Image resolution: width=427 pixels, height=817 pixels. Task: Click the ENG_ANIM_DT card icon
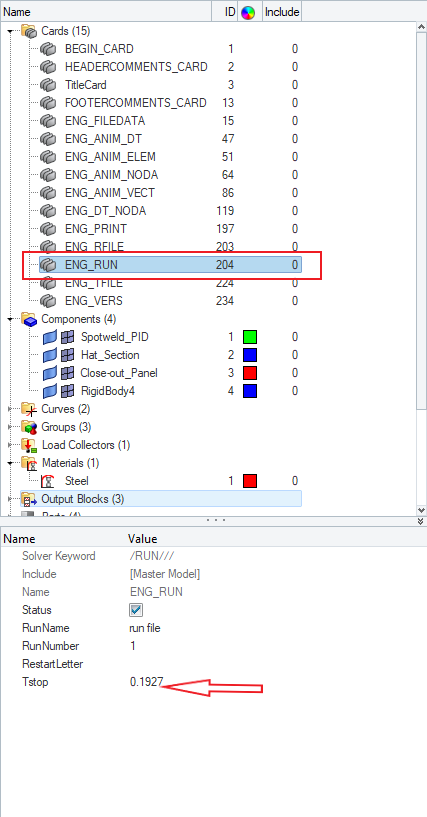click(48, 139)
